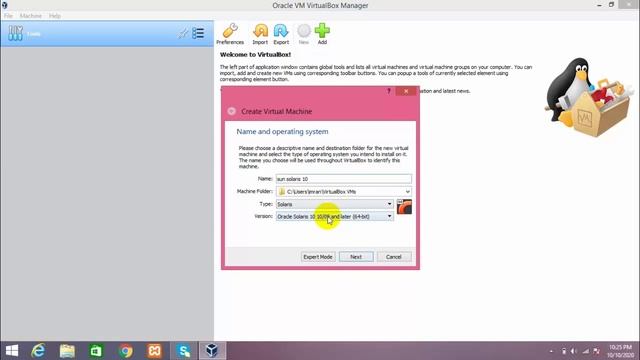Click the network signal tray icon
The height and width of the screenshot is (360, 640).
(585, 351)
